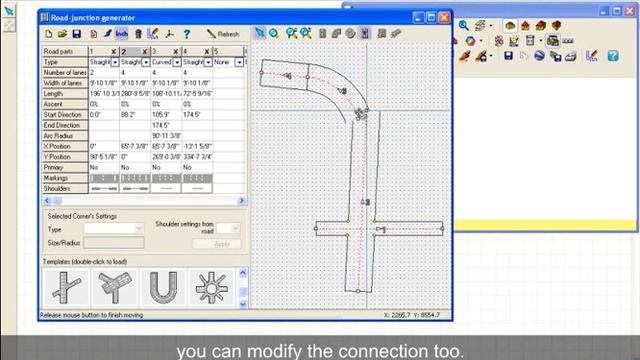Viewport: 640px width, 360px height.
Task: Click the layers icon in background window
Action: [480, 25]
